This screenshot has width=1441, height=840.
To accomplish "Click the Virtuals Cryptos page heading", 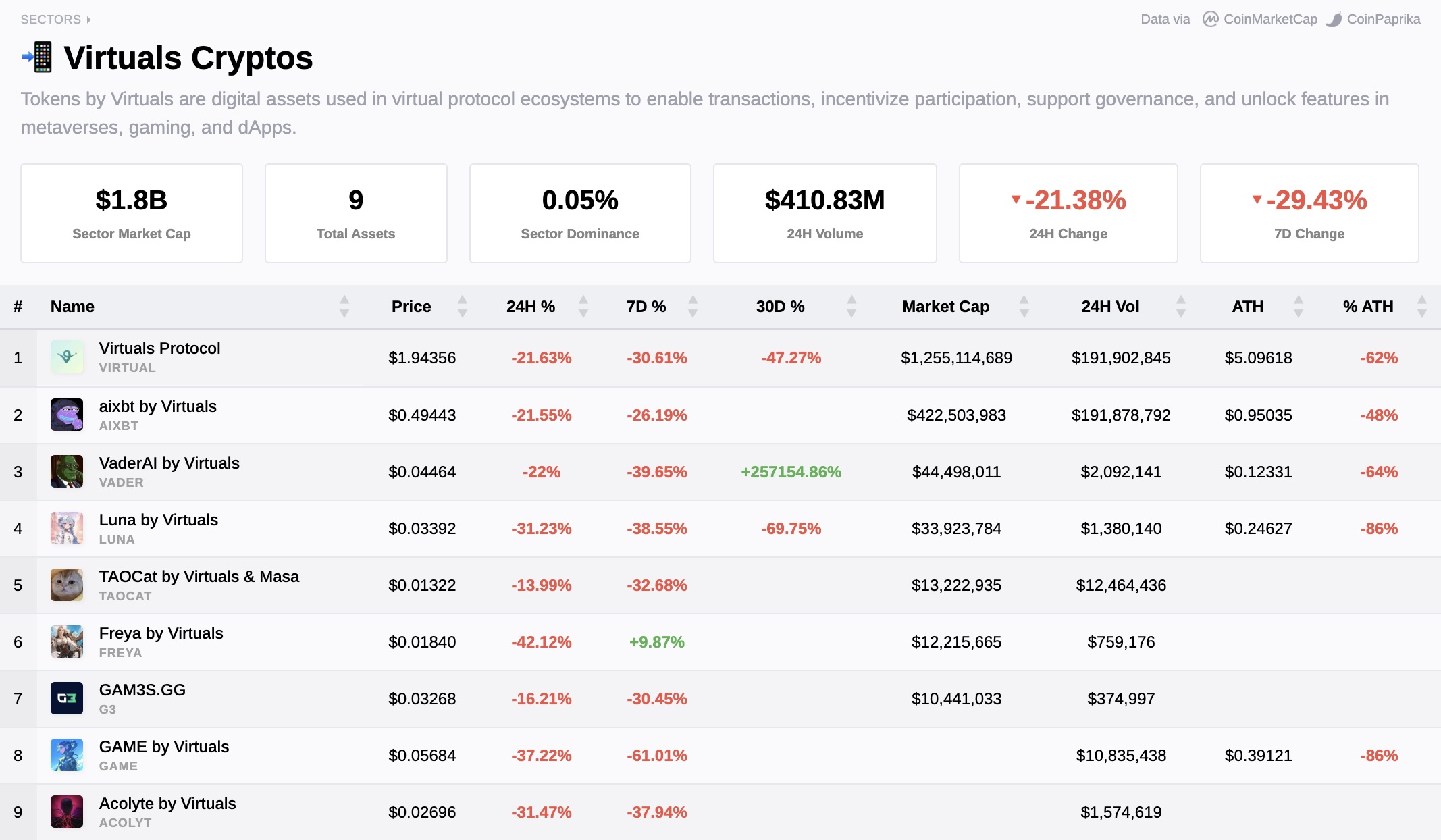I will point(188,58).
